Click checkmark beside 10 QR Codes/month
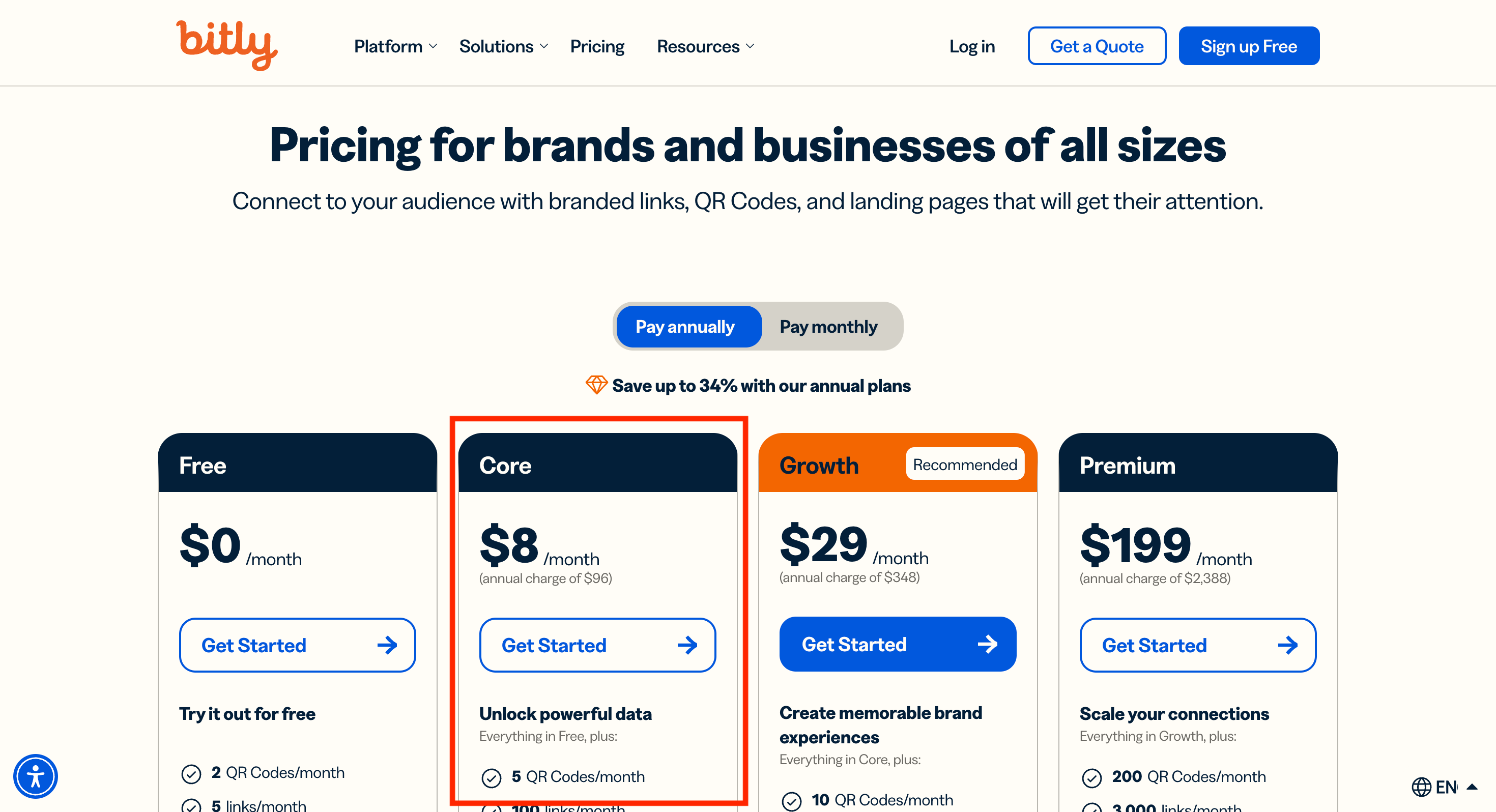Screen dimensions: 1496x812 (x=792, y=801)
